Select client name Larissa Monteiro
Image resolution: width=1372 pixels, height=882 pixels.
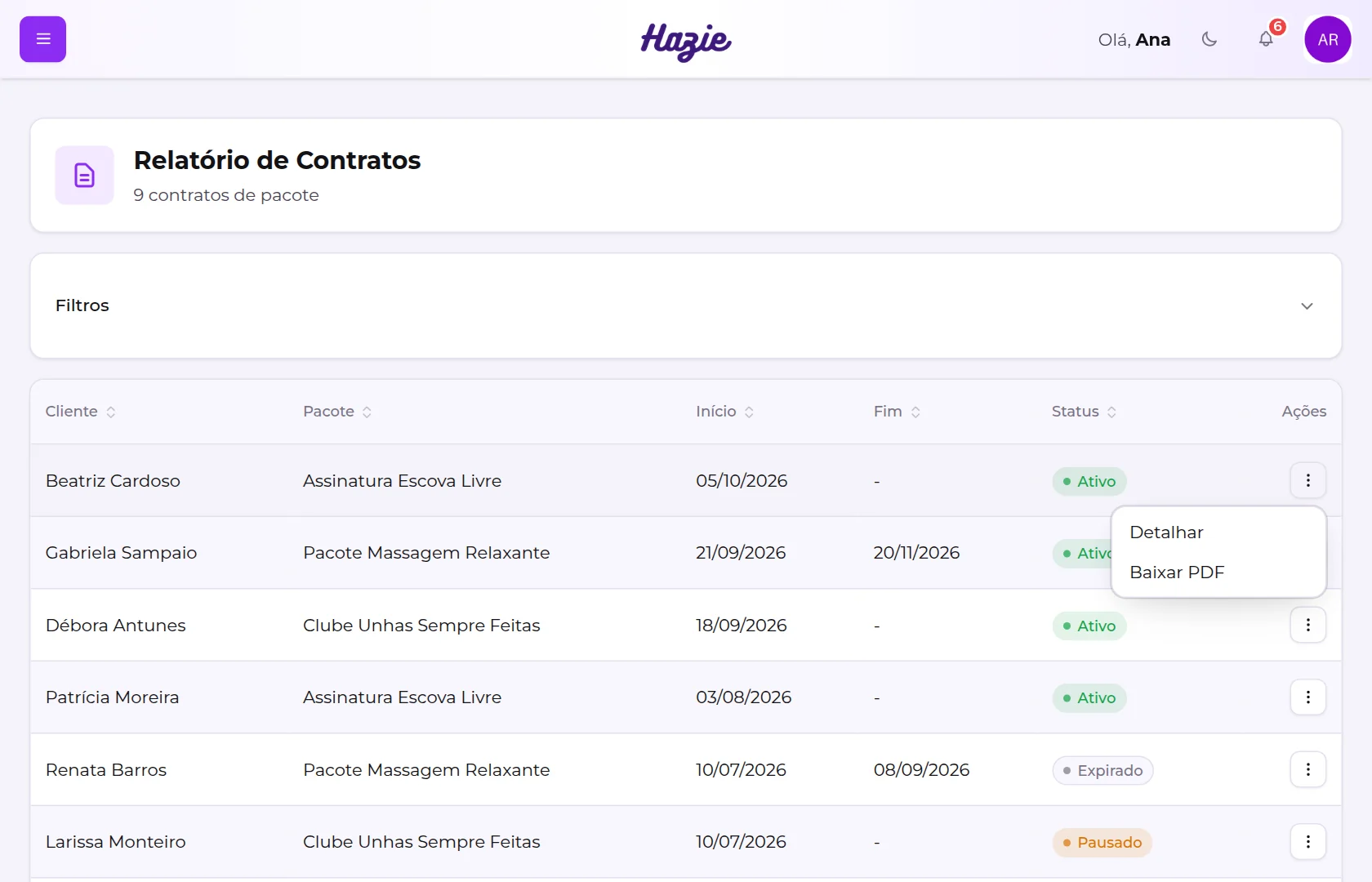tap(115, 842)
